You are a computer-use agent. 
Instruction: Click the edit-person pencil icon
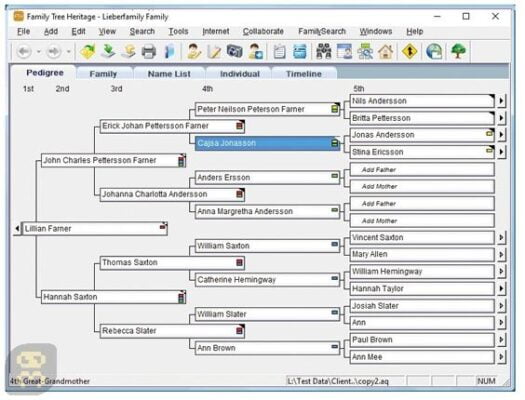(194, 52)
